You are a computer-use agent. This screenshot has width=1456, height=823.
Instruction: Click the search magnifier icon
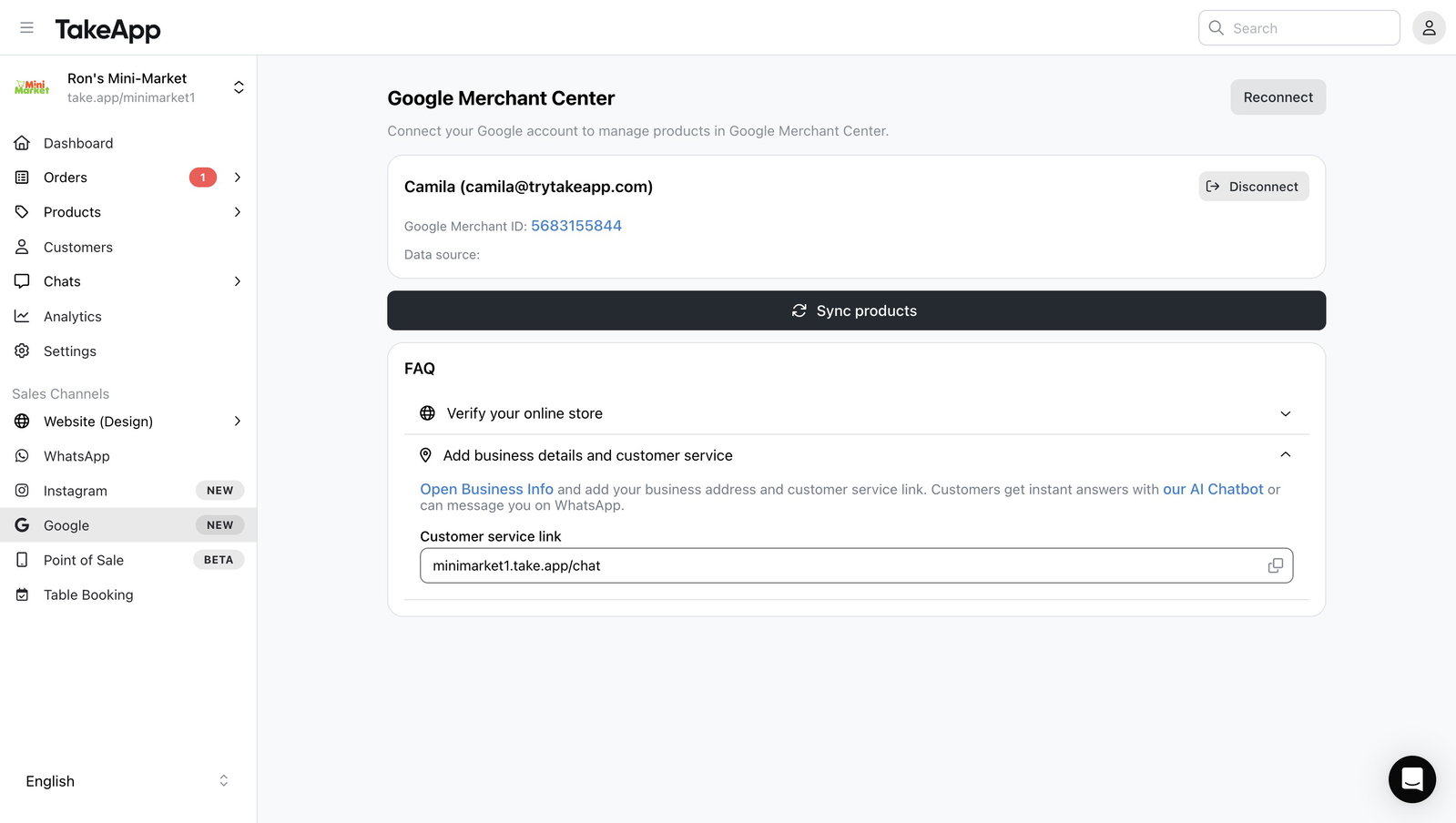(x=1216, y=27)
